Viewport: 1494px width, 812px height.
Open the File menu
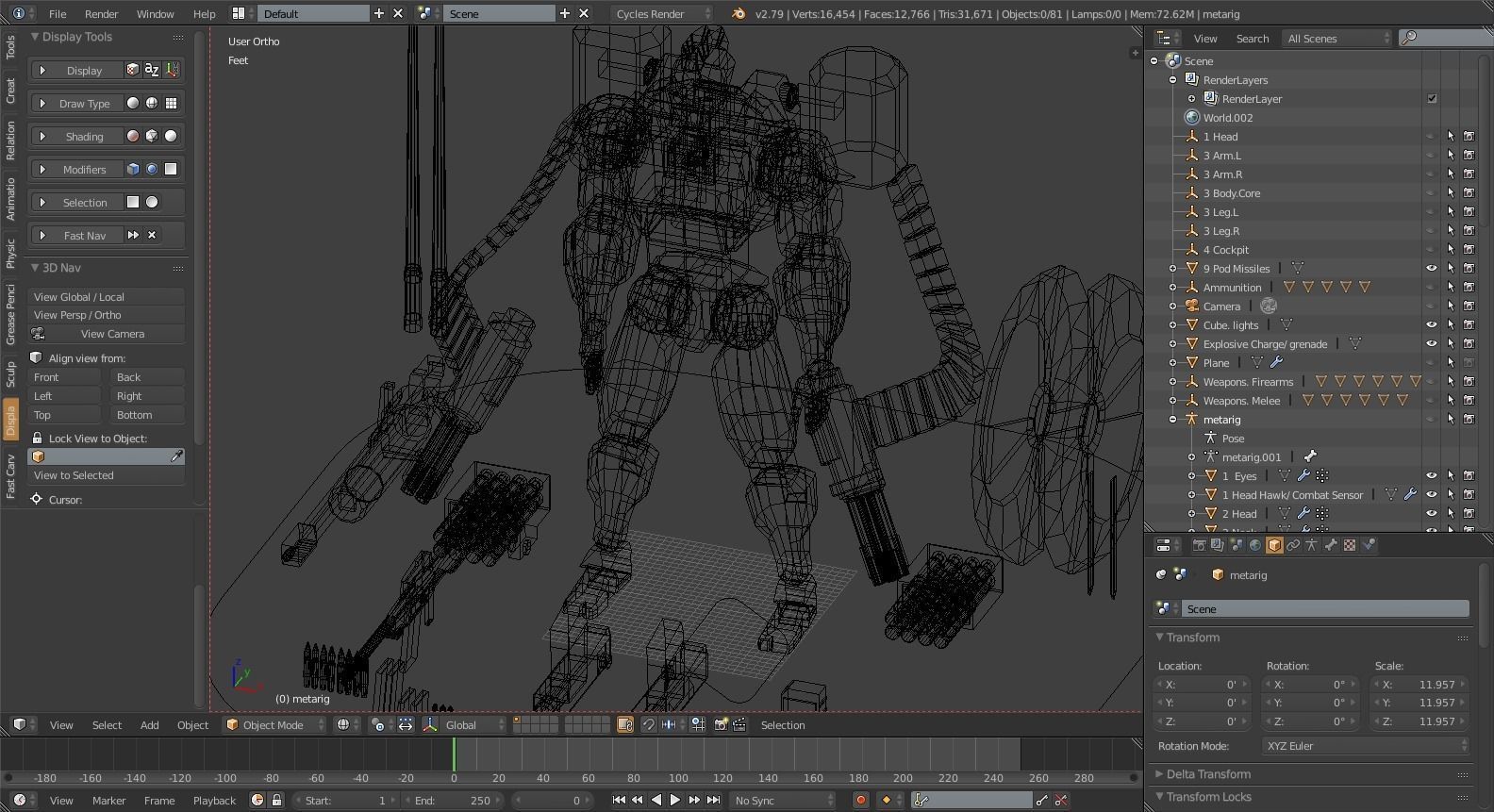point(58,13)
